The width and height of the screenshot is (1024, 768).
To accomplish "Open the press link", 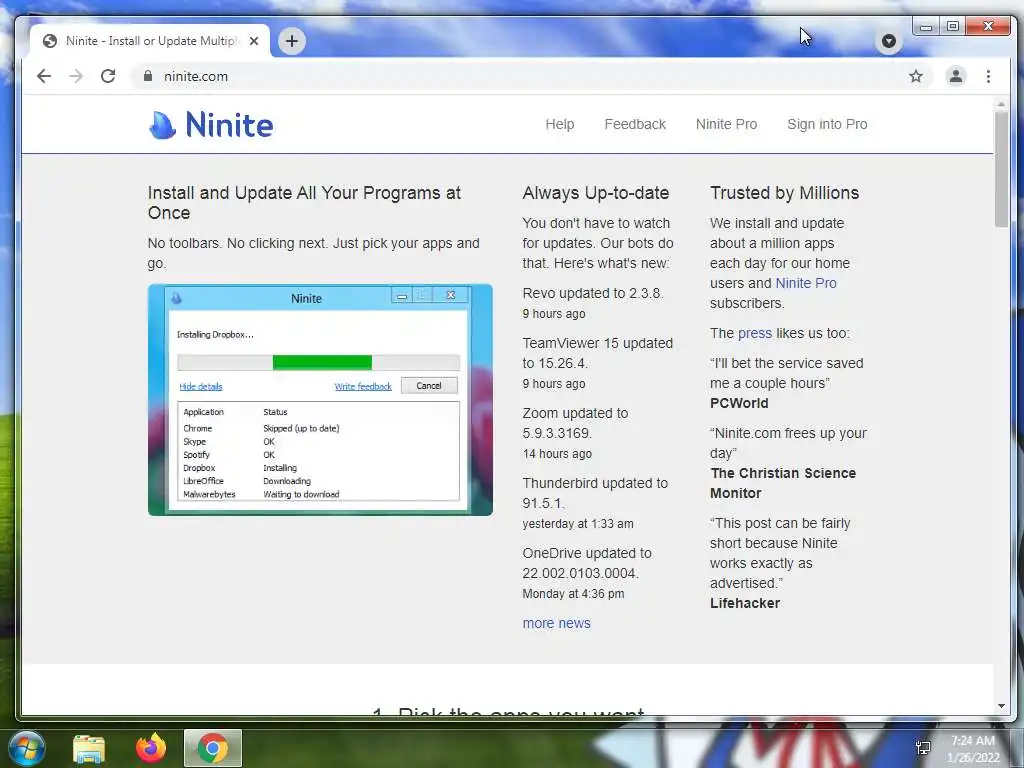I will pyautogui.click(x=754, y=333).
